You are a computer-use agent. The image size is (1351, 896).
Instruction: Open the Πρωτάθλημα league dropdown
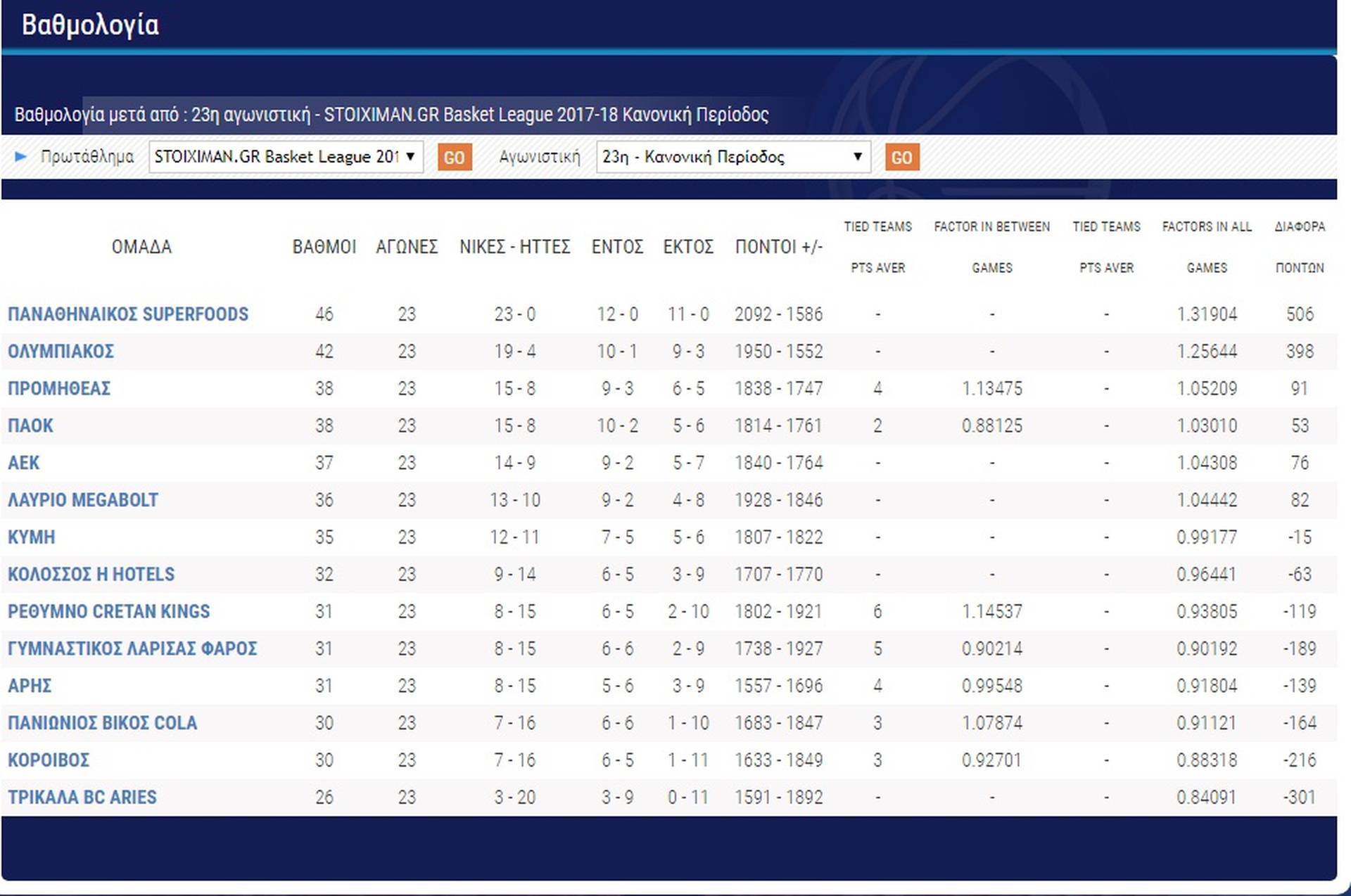[285, 157]
